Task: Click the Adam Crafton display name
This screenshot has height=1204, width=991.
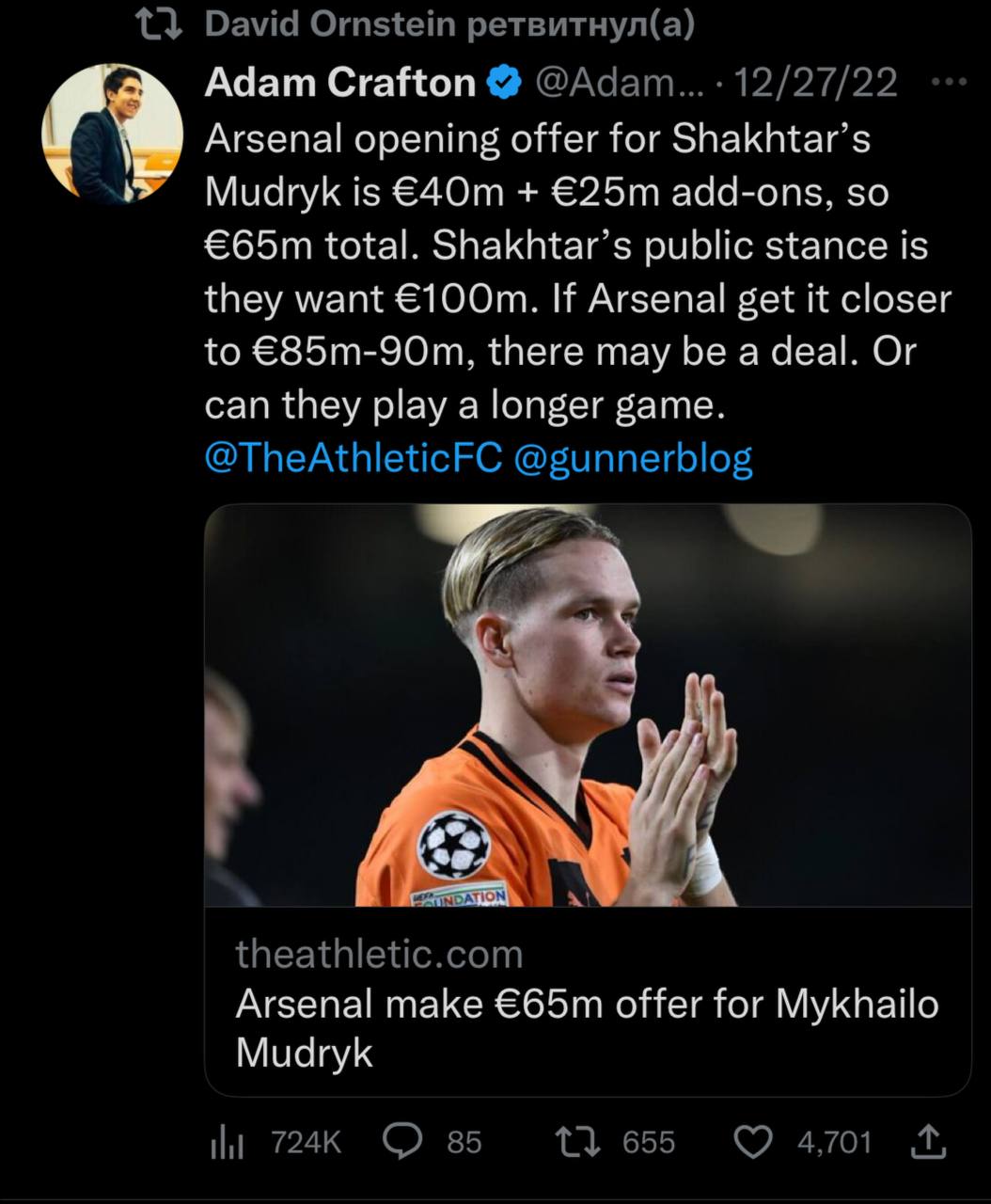Action: coord(339,84)
